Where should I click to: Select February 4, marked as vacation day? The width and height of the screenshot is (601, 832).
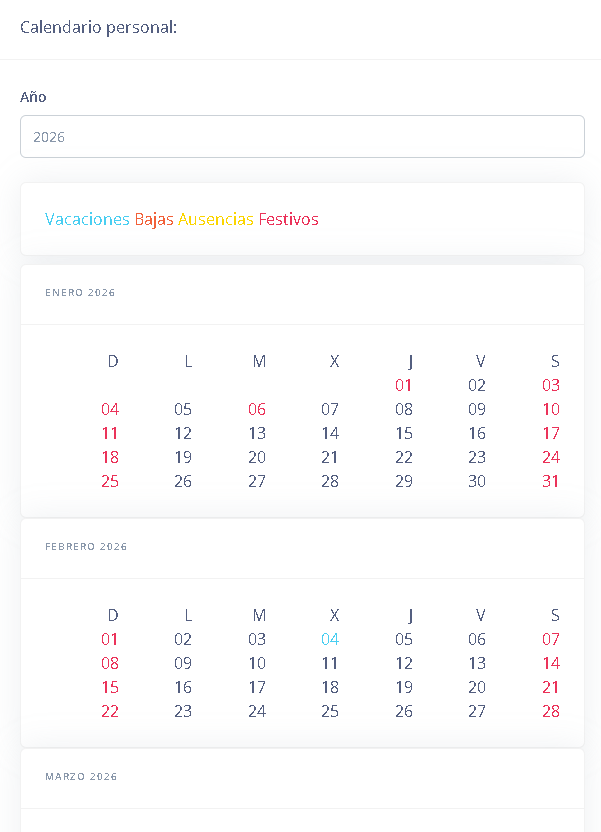(330, 639)
